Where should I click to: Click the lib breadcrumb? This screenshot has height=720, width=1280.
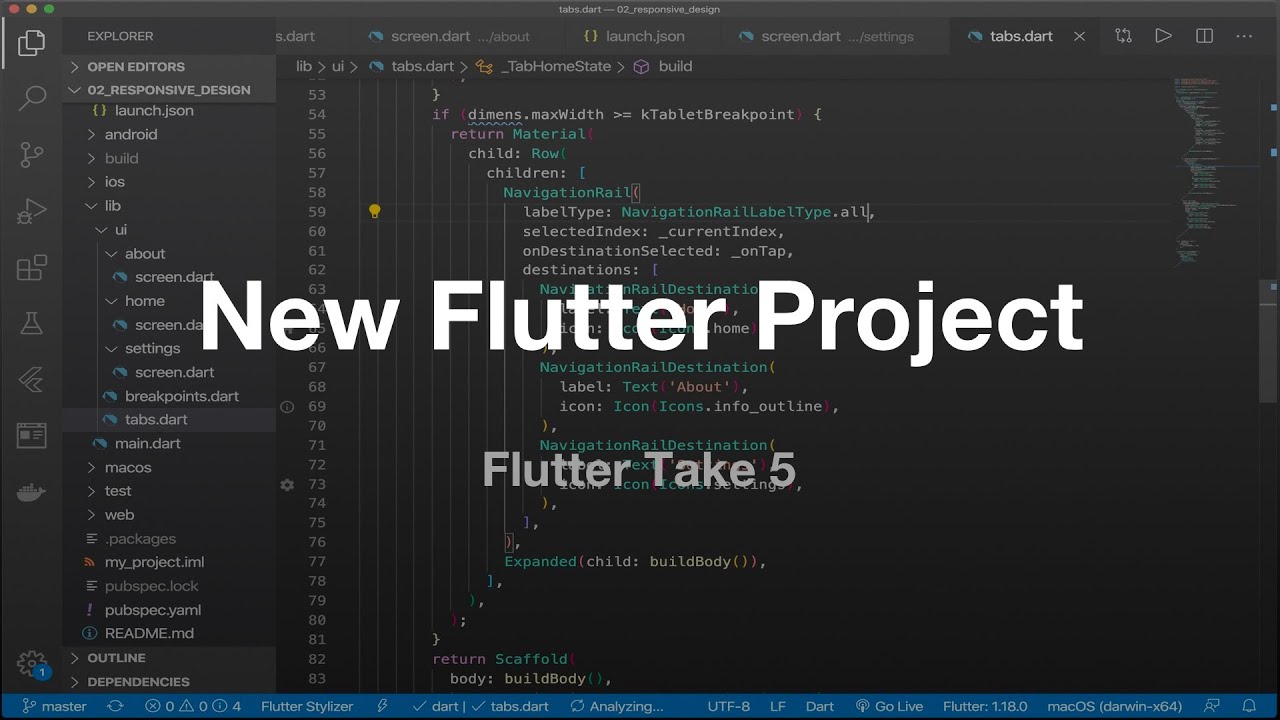(304, 66)
